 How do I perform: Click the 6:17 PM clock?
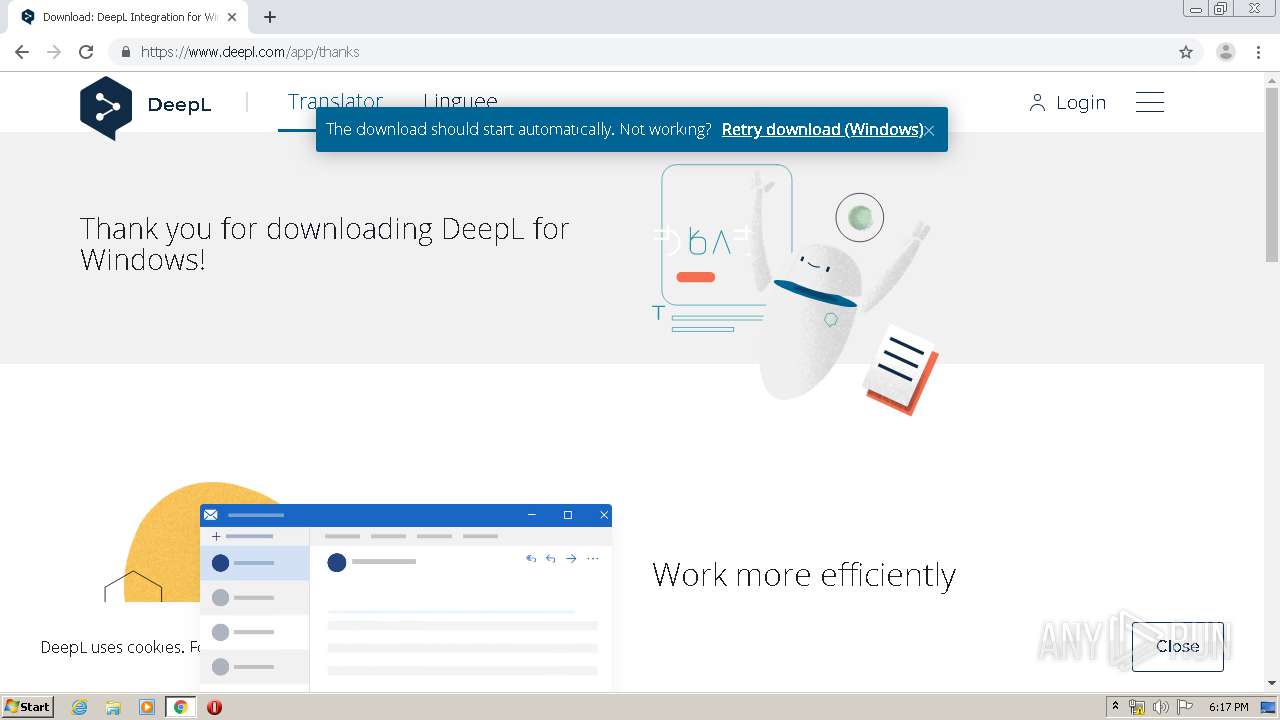(1228, 707)
